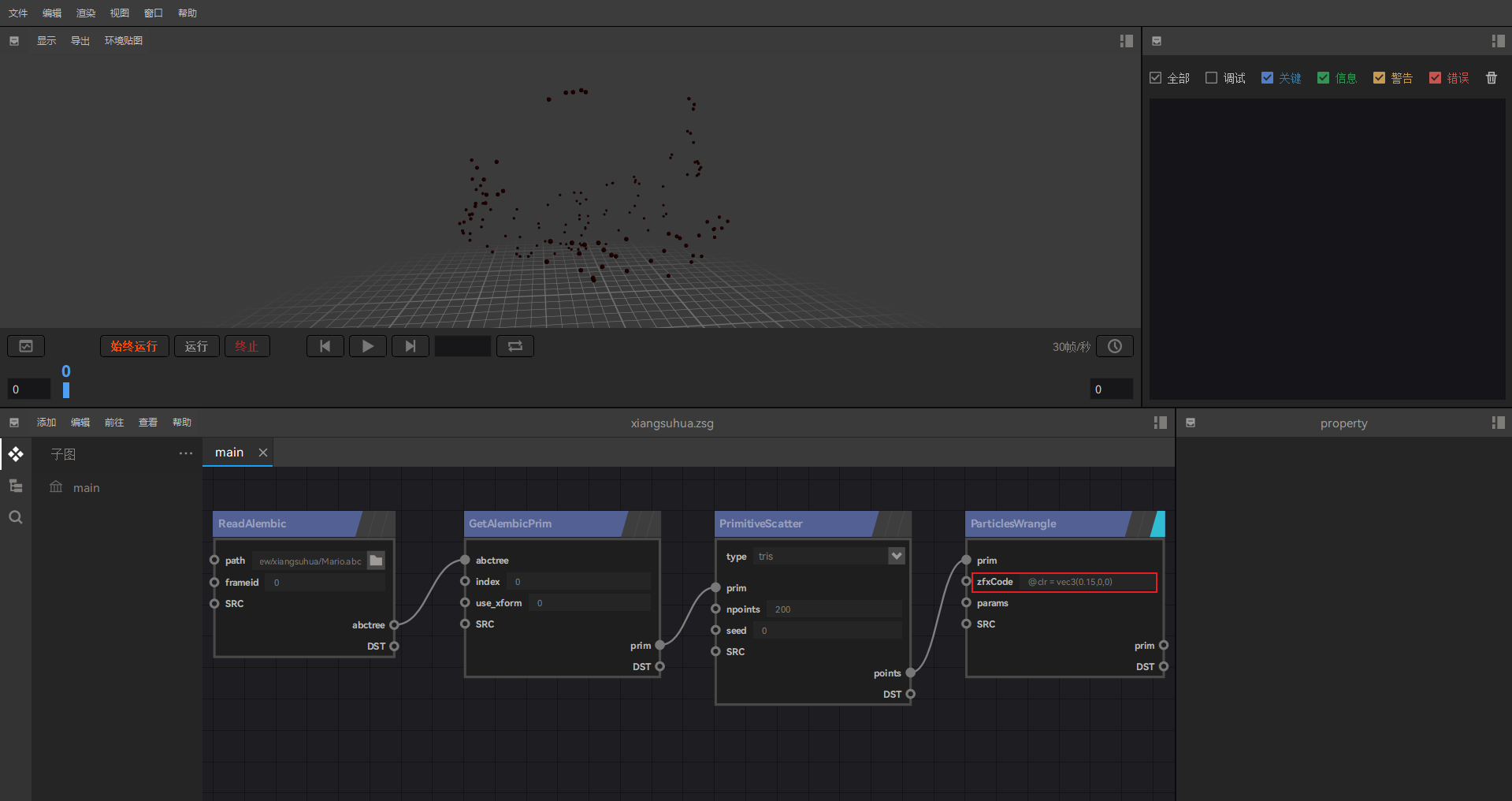Click the blue timeline frame marker
The height and width of the screenshot is (801, 1512).
(66, 389)
